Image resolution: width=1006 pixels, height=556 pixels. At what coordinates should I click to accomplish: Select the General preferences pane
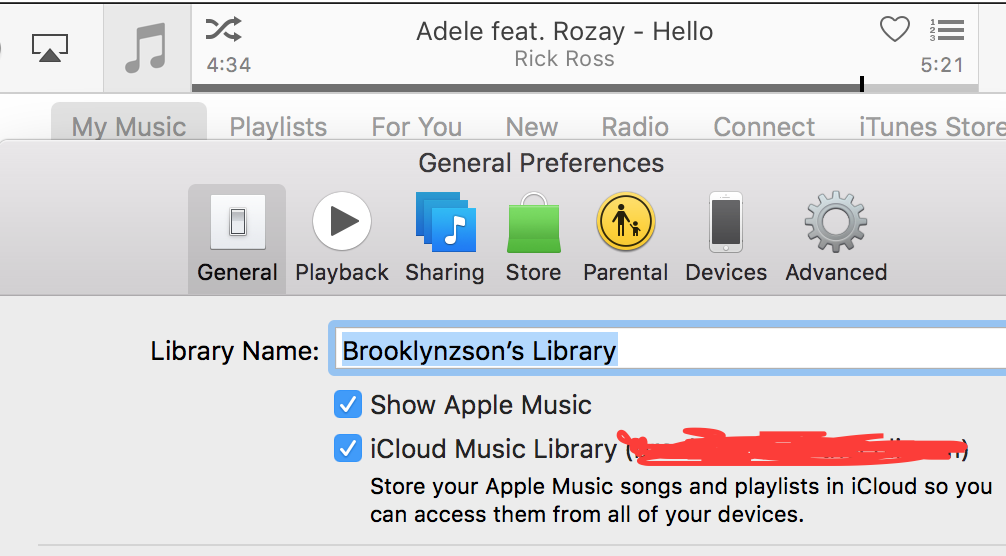click(x=237, y=237)
